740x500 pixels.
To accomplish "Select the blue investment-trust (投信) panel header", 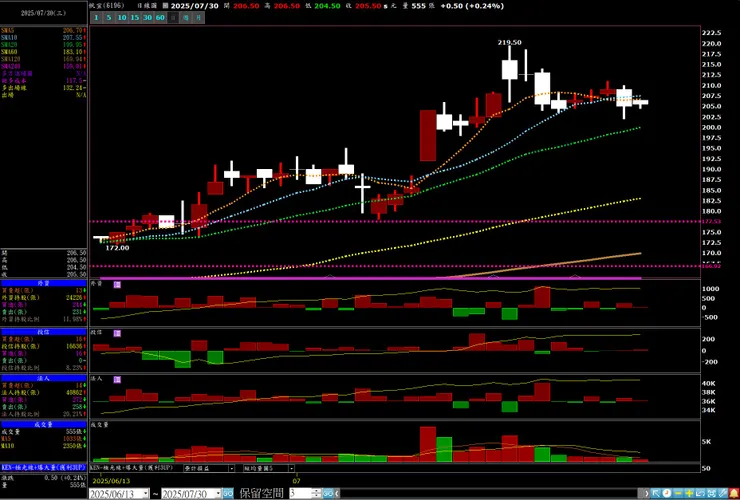I will [x=43, y=332].
